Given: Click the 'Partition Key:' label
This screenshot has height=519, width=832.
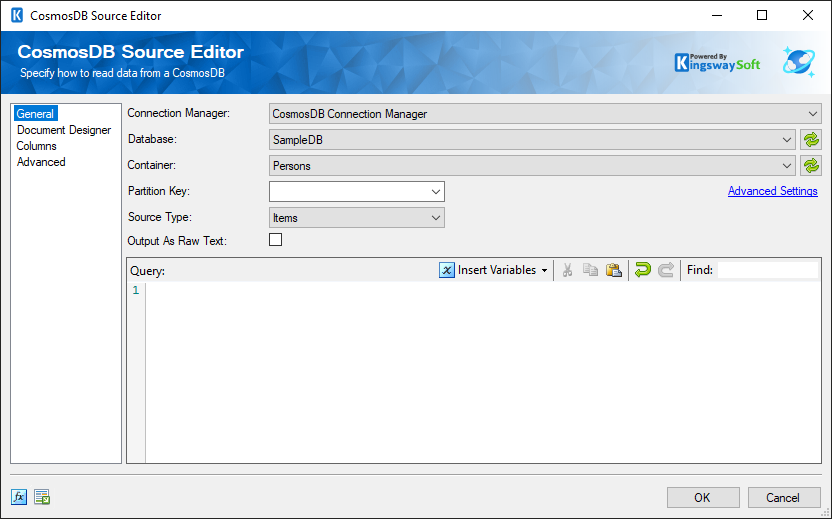Looking at the screenshot, I should pyautogui.click(x=159, y=191).
